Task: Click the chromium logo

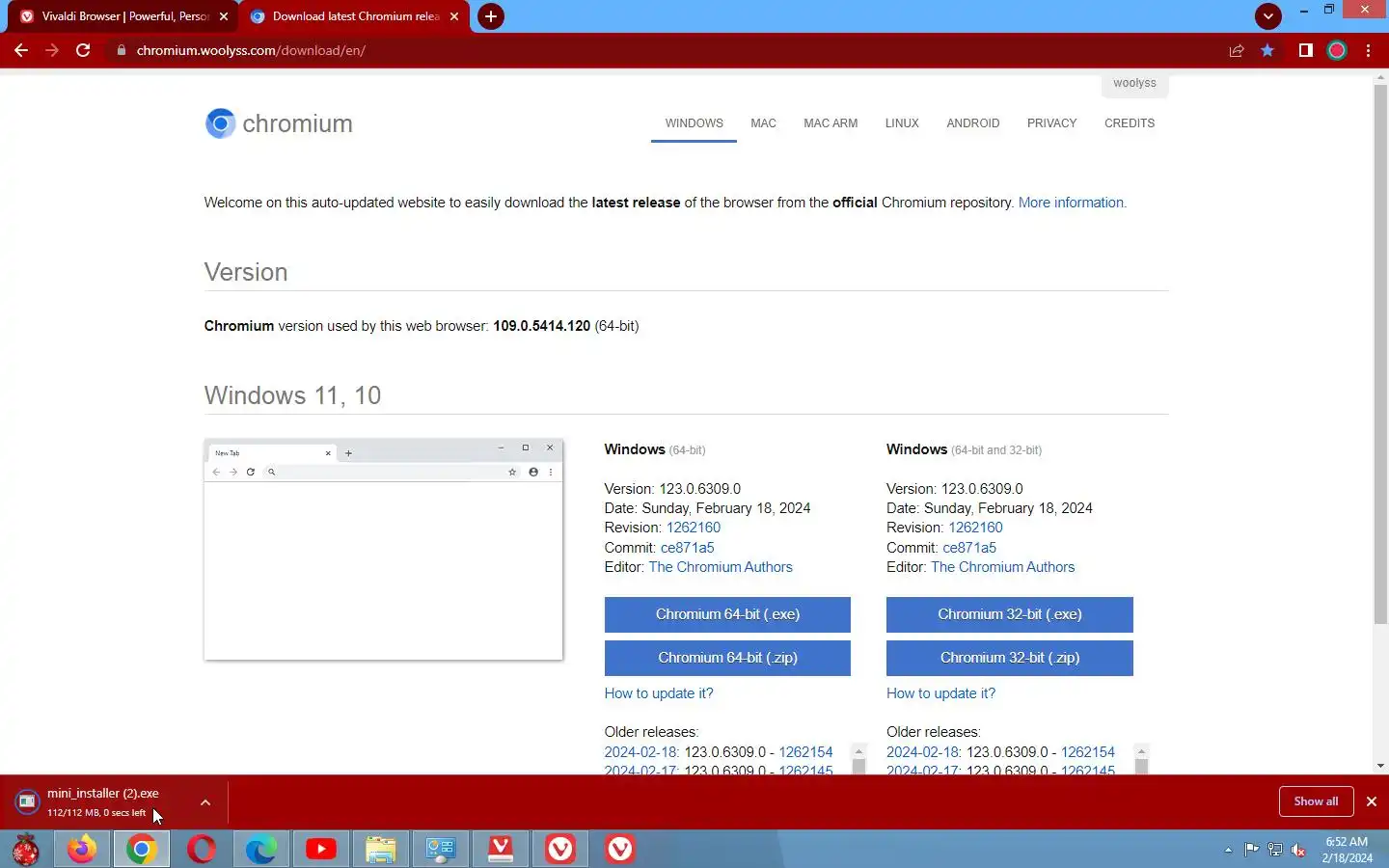Action: pos(279,123)
